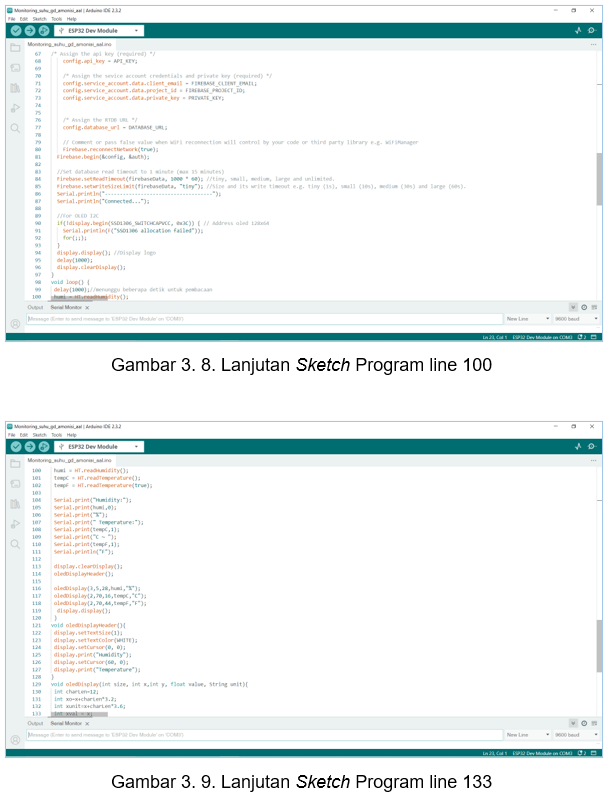The height and width of the screenshot is (797, 607).
Task: Open New Line dropdown in Gambar 3.8 window
Action: coord(528,319)
